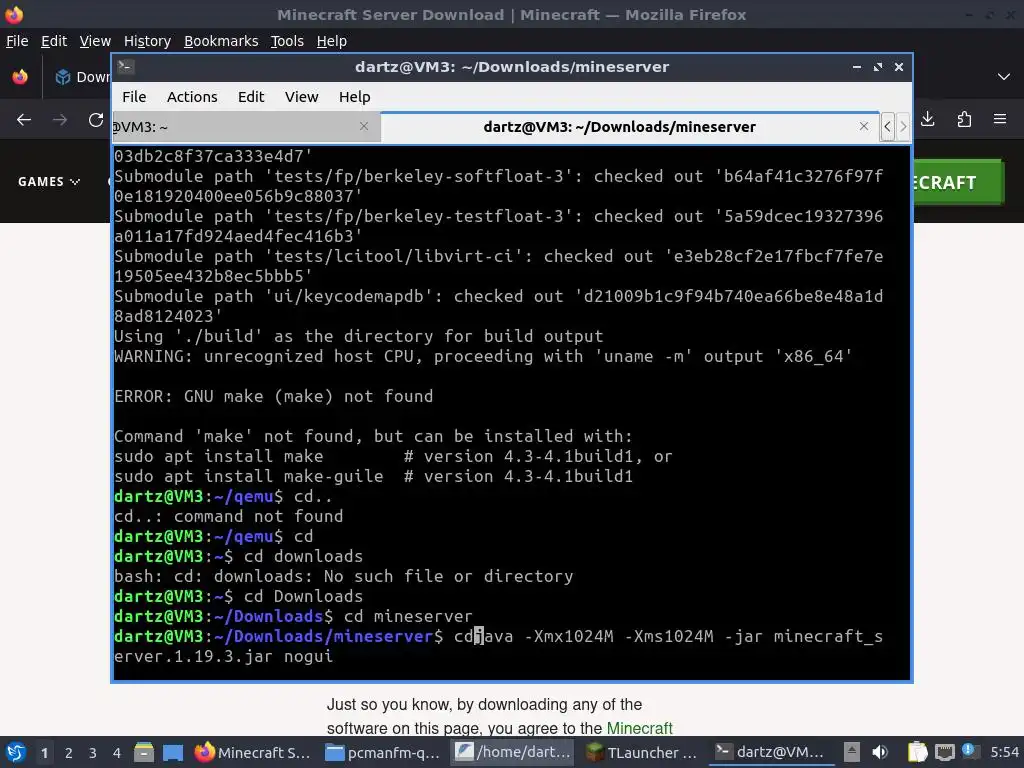
Task: Open Firefox Help menu
Action: click(x=331, y=40)
